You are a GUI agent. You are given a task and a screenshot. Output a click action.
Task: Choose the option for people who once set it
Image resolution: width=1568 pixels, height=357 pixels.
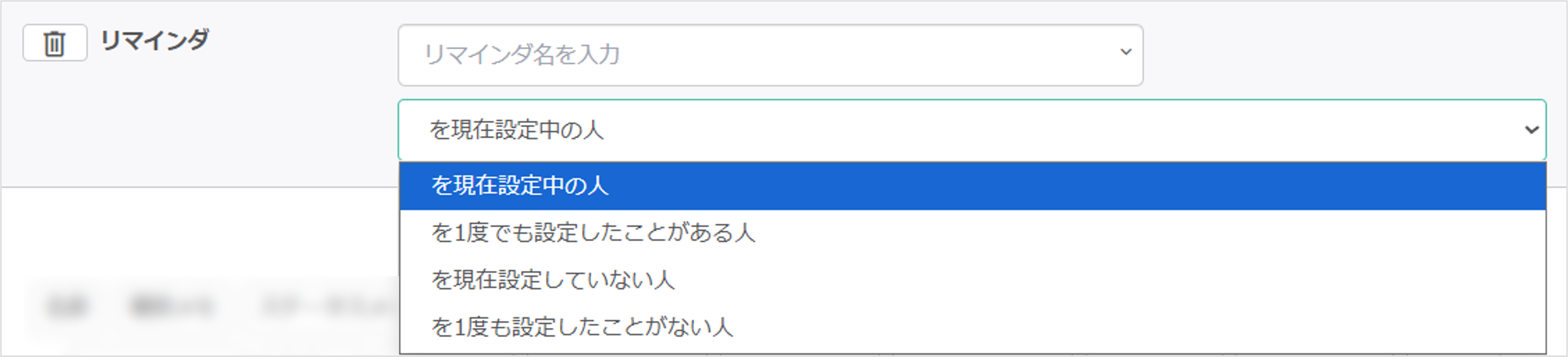593,233
